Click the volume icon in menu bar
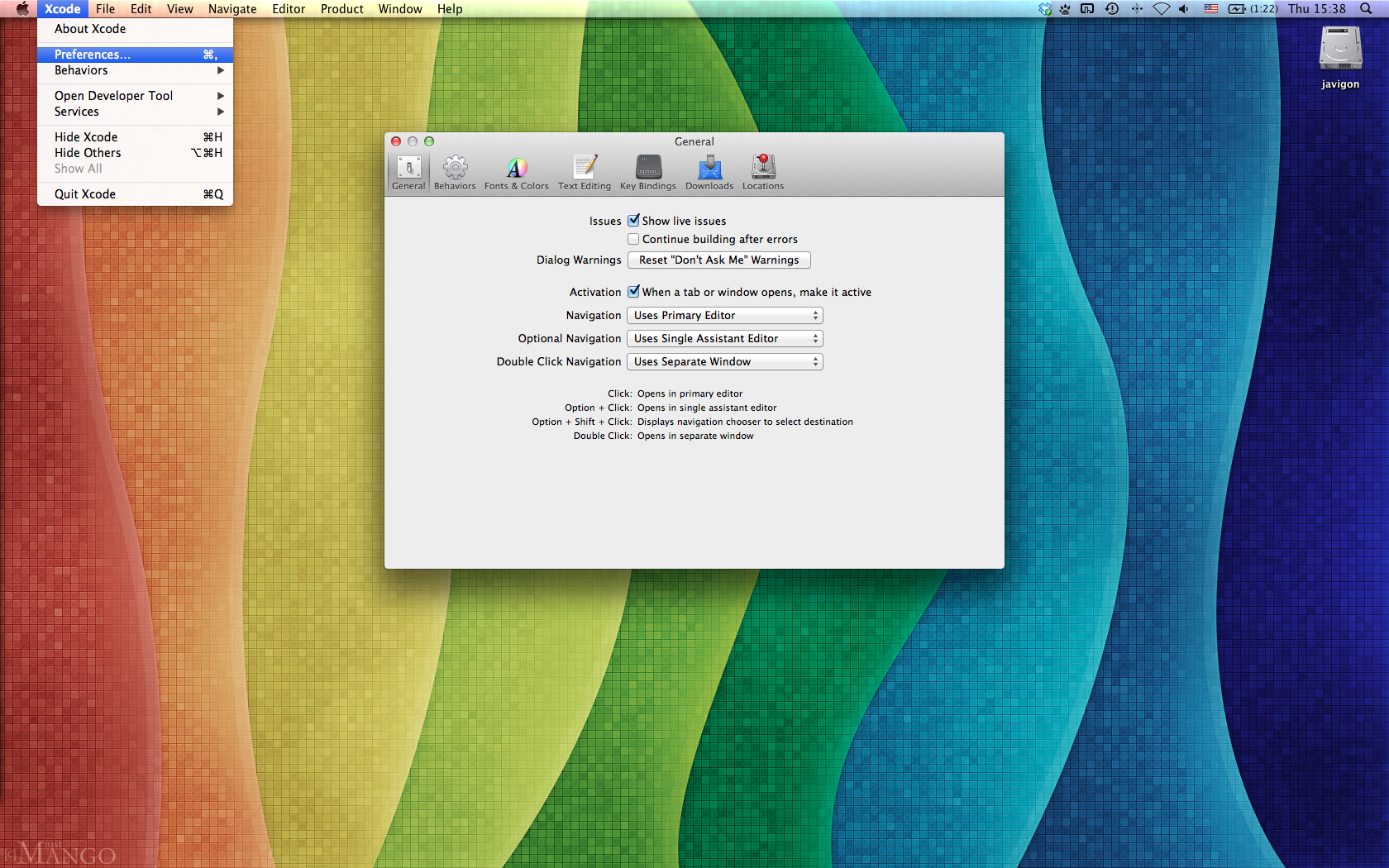 1183,9
